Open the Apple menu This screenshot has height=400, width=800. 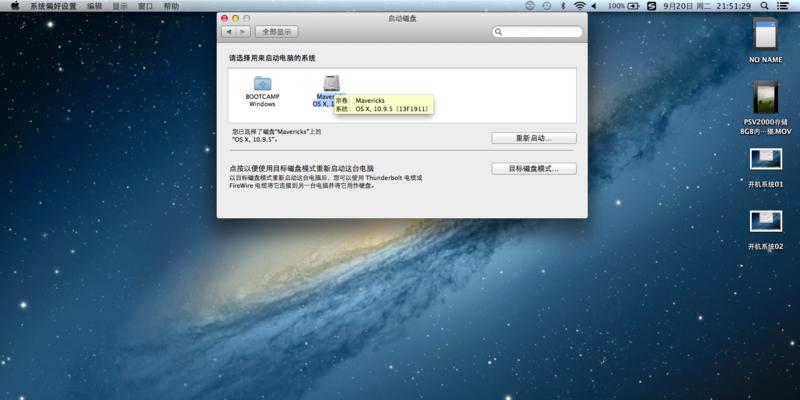[x=14, y=6]
